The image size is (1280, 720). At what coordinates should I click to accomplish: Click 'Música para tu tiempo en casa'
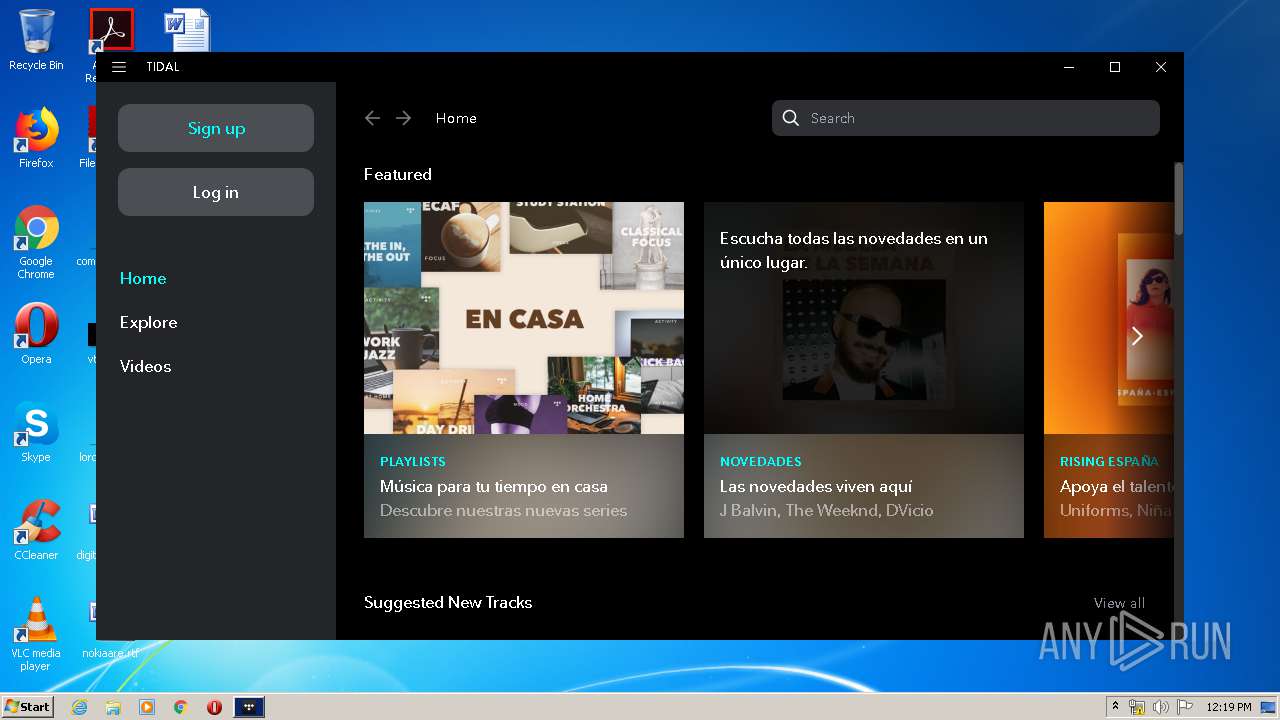click(494, 487)
